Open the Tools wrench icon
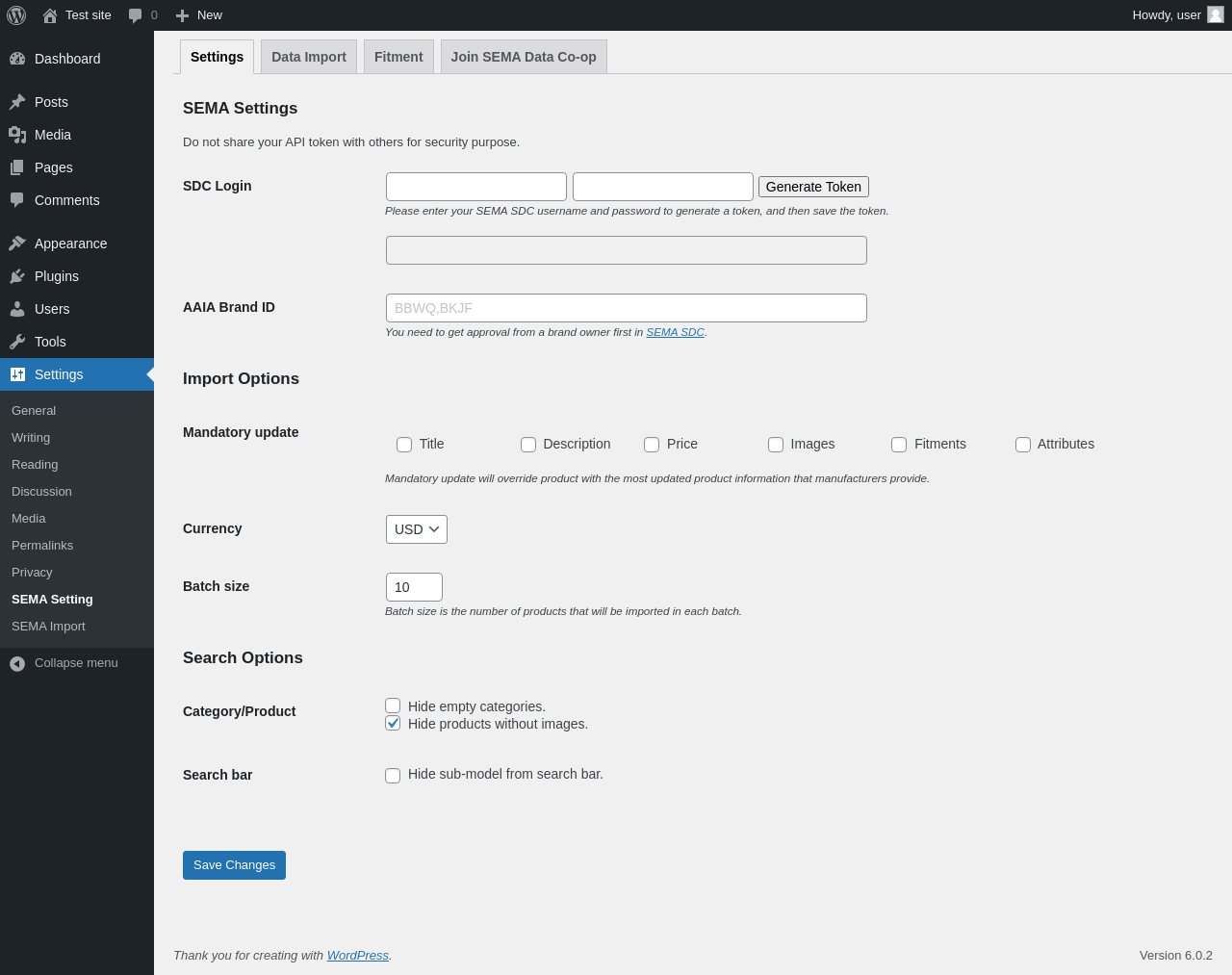This screenshot has height=975, width=1232. click(17, 342)
